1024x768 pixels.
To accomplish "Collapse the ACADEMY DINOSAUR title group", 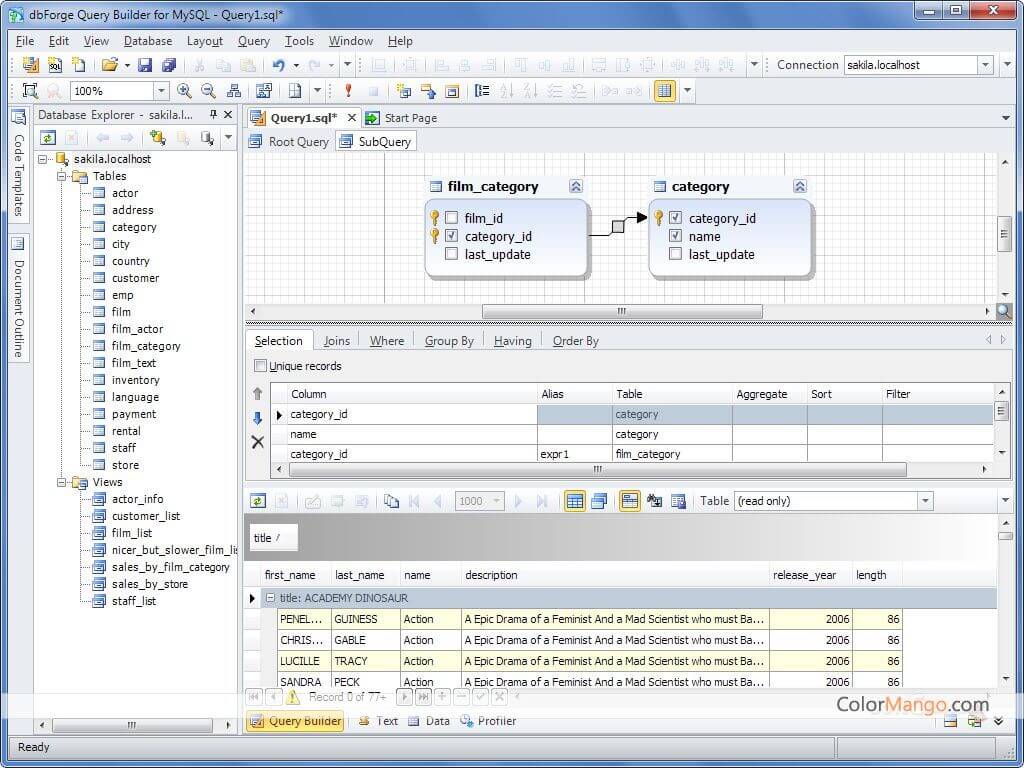I will [270, 598].
